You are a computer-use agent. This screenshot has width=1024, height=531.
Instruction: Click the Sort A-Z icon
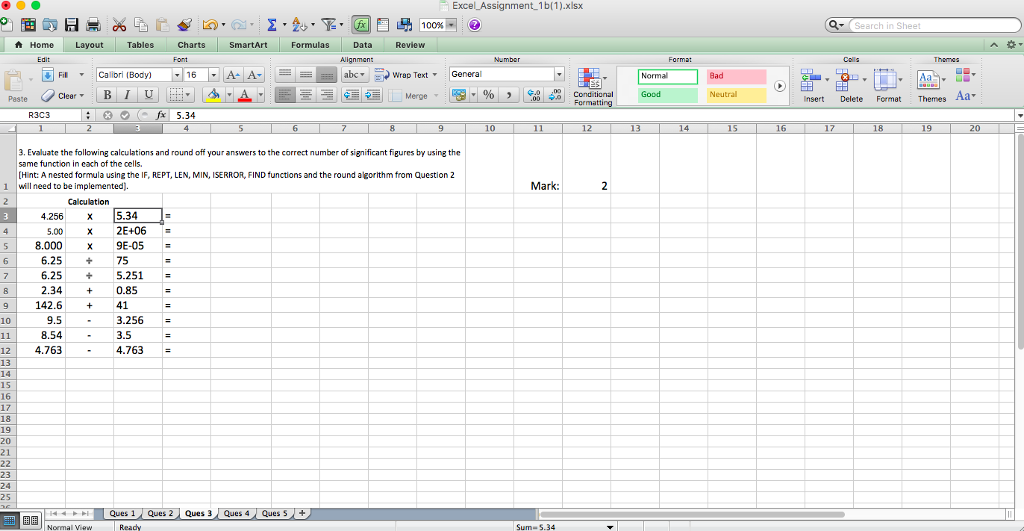(x=299, y=25)
